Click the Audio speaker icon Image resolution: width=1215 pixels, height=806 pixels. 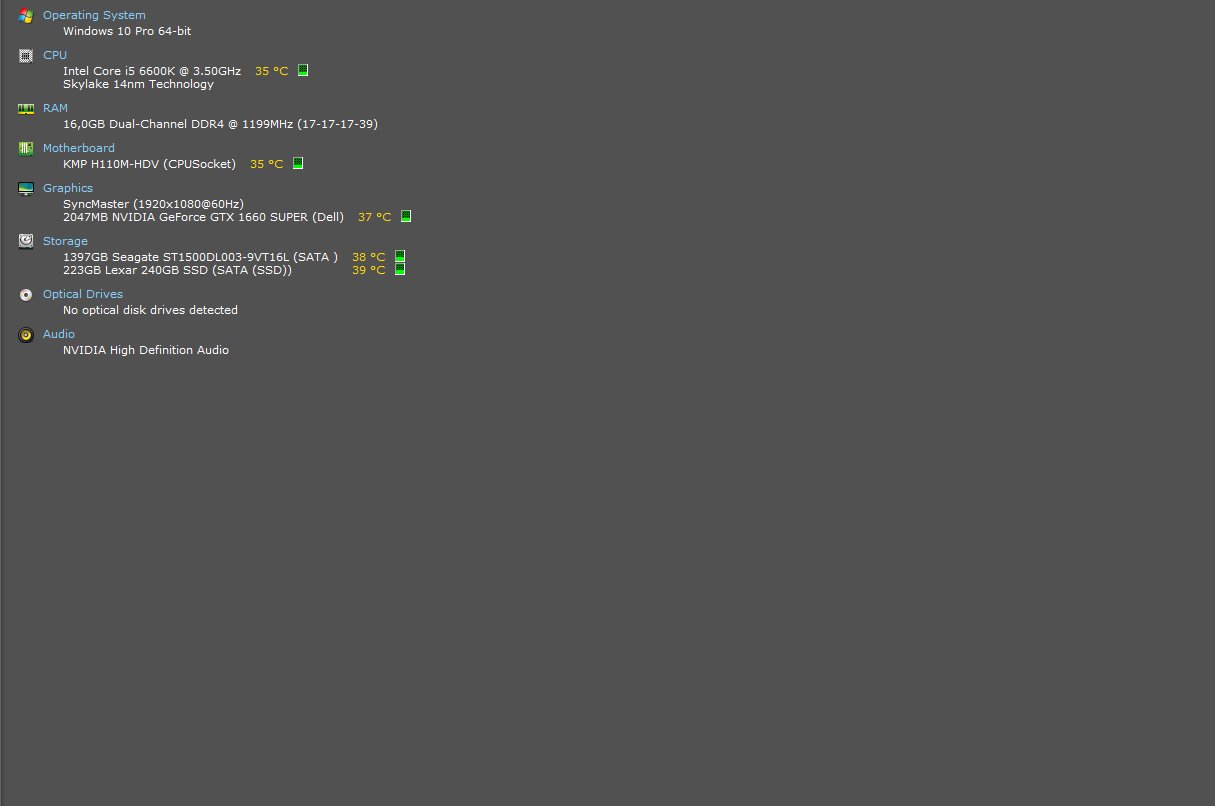(x=26, y=335)
